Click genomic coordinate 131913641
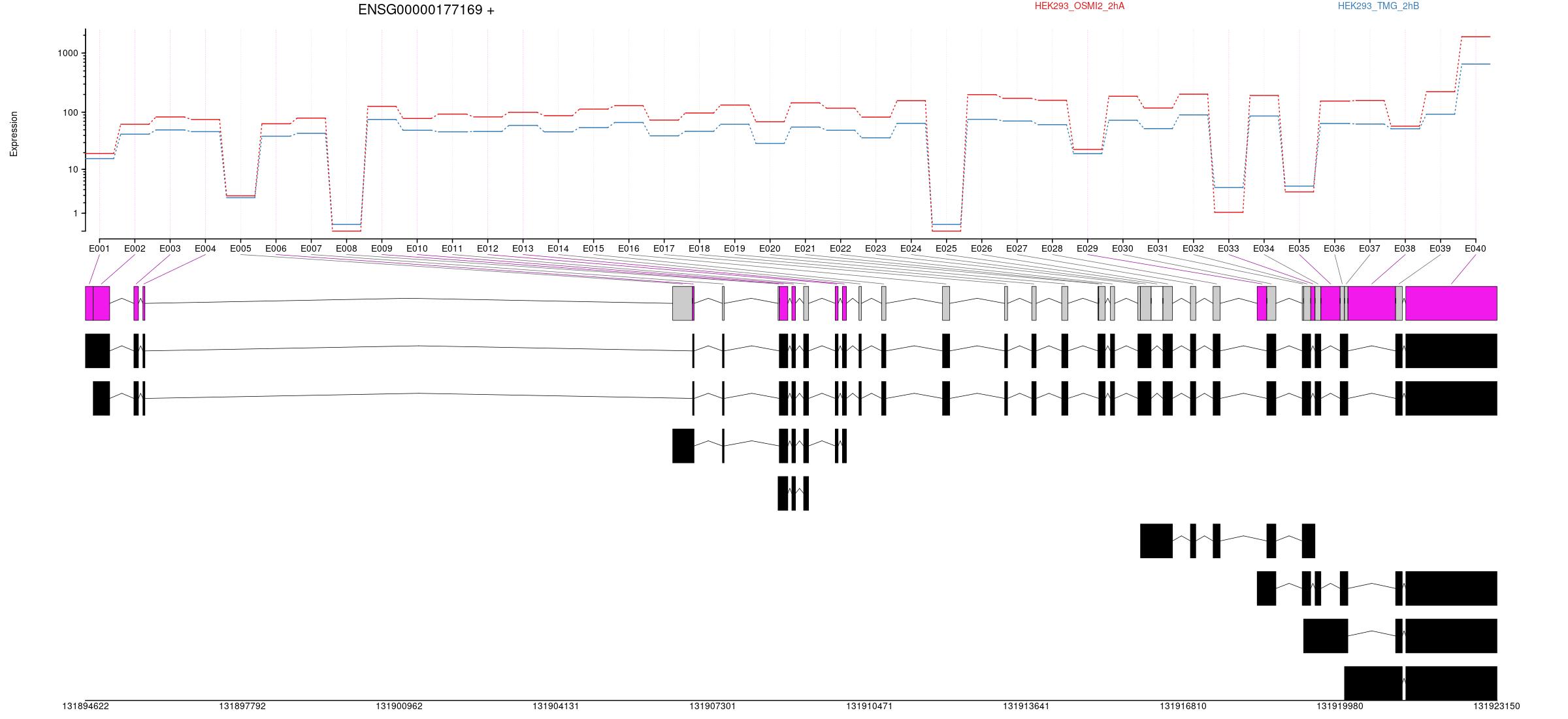Image resolution: width=1568 pixels, height=719 pixels. 1026,707
